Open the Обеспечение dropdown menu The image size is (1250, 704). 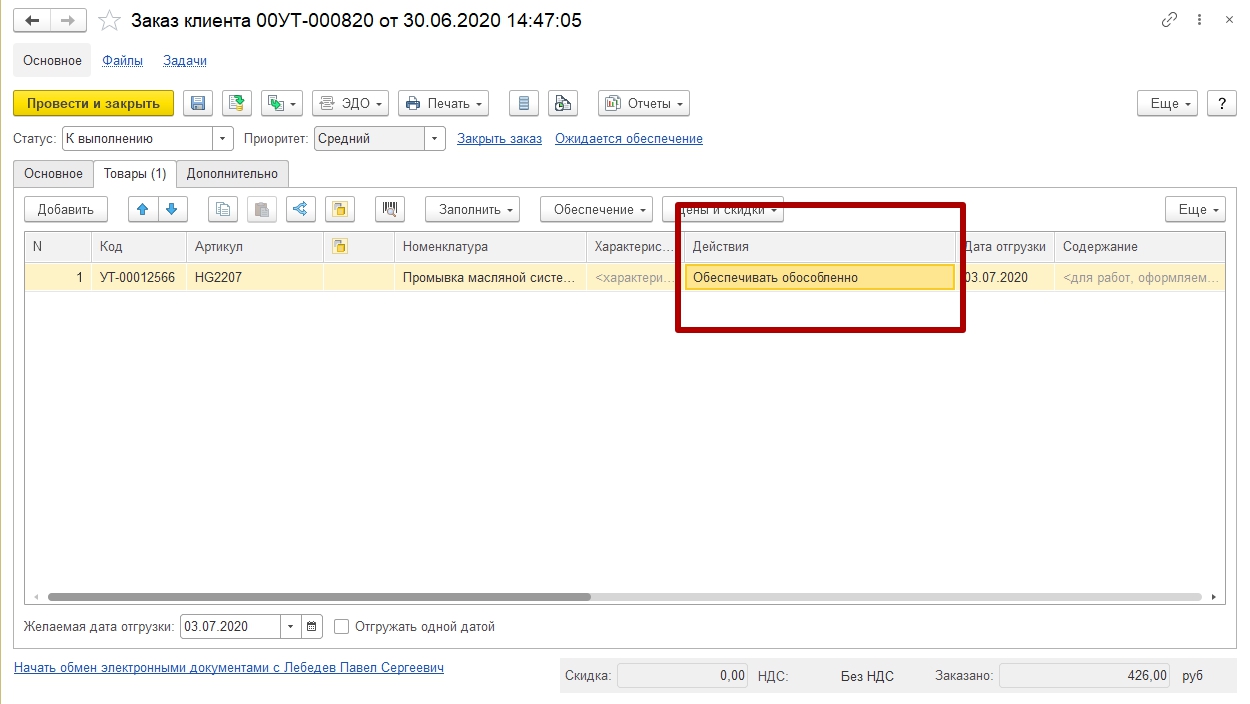596,209
